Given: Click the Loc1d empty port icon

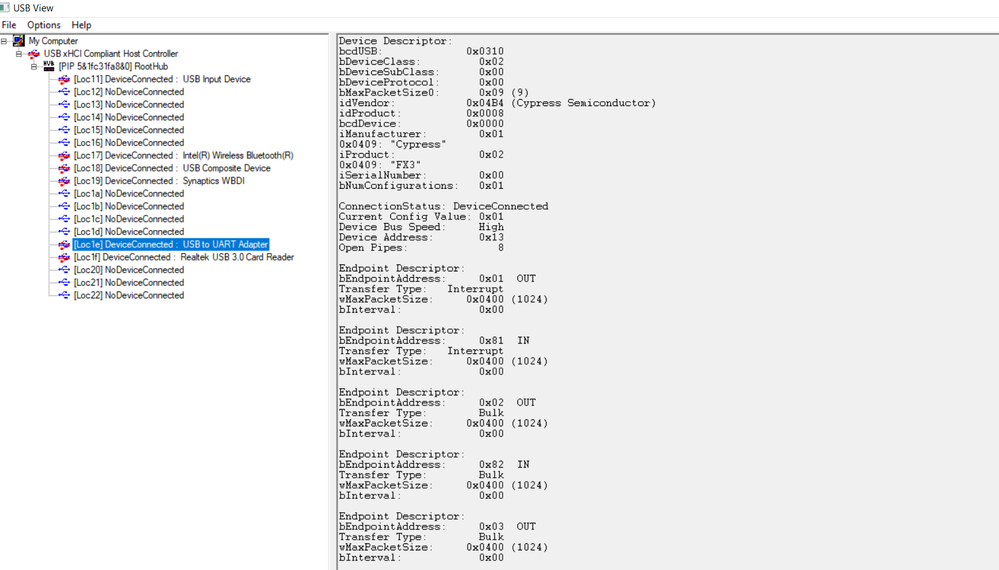Looking at the screenshot, I should coord(64,232).
